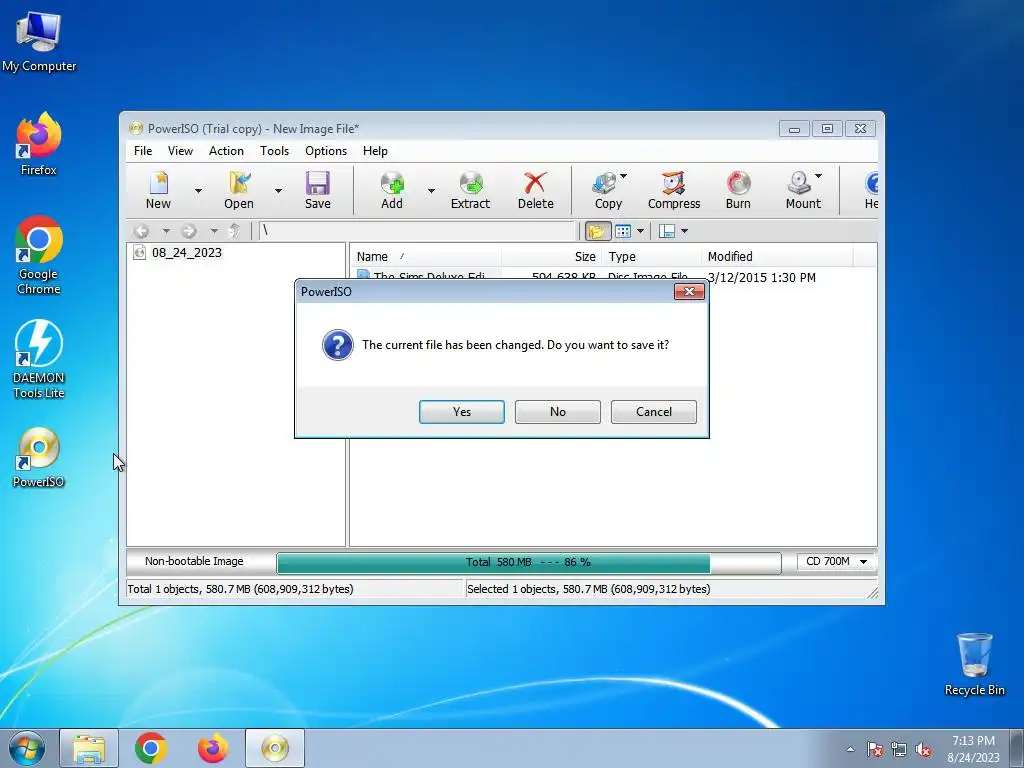Expand the Add button dropdown arrow
Screen dimensions: 1024x768
(x=431, y=191)
